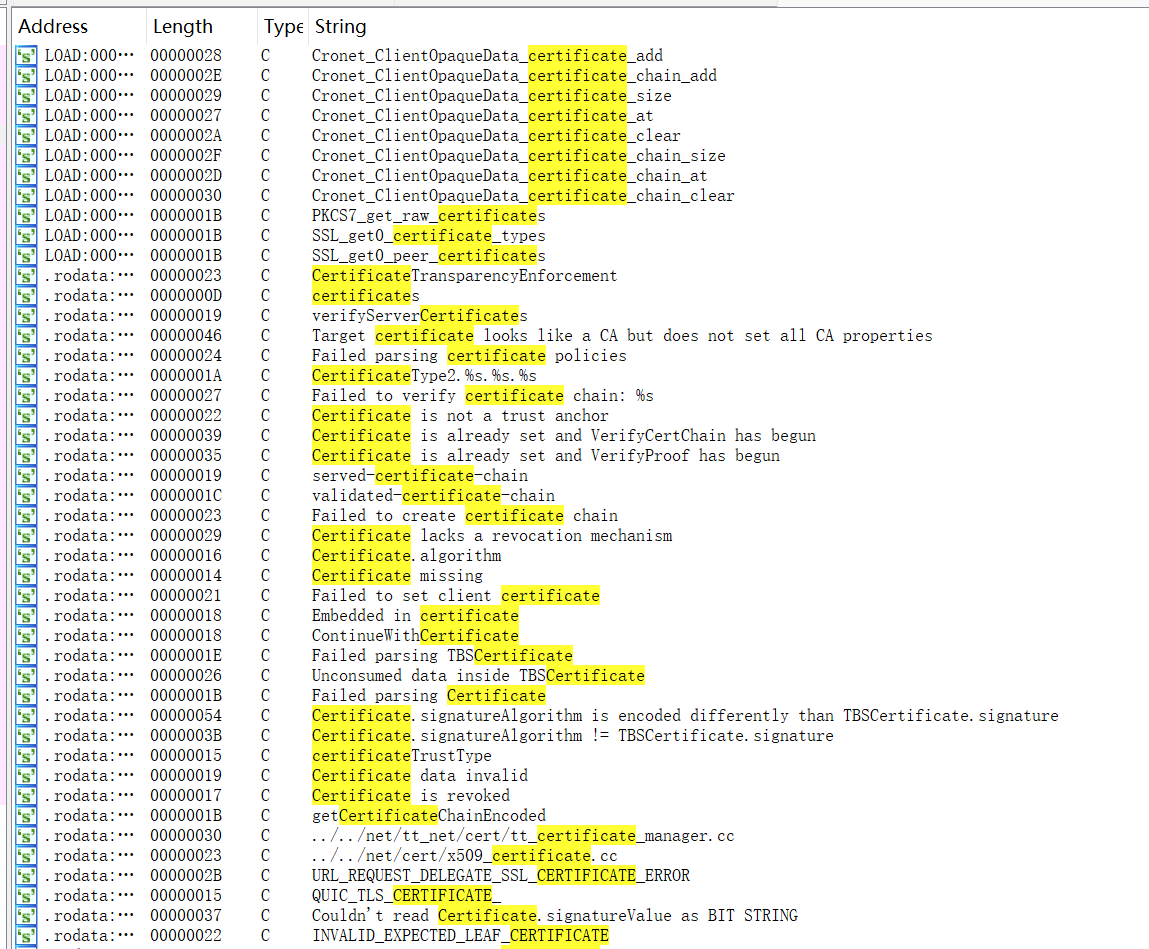Click string icon beside 'Certificate missing' entry
This screenshot has height=949, width=1149.
point(27,576)
